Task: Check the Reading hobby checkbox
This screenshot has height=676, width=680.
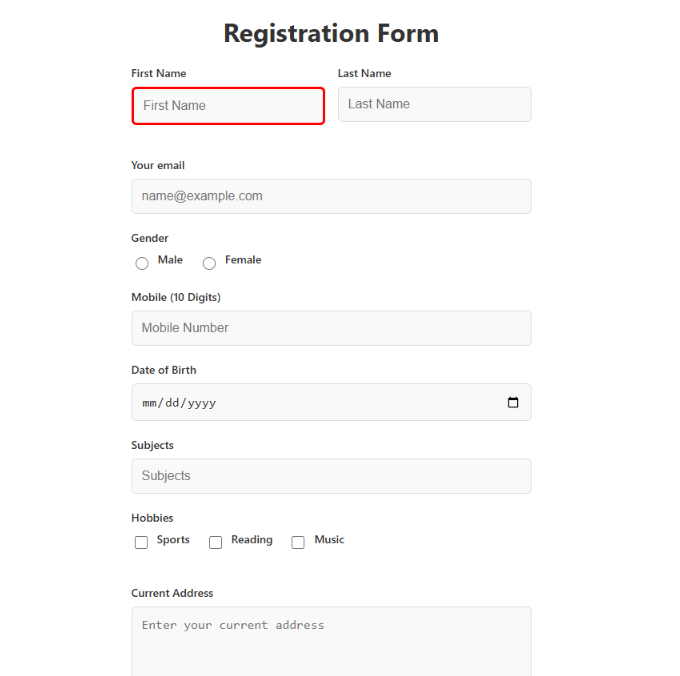Action: coord(215,543)
